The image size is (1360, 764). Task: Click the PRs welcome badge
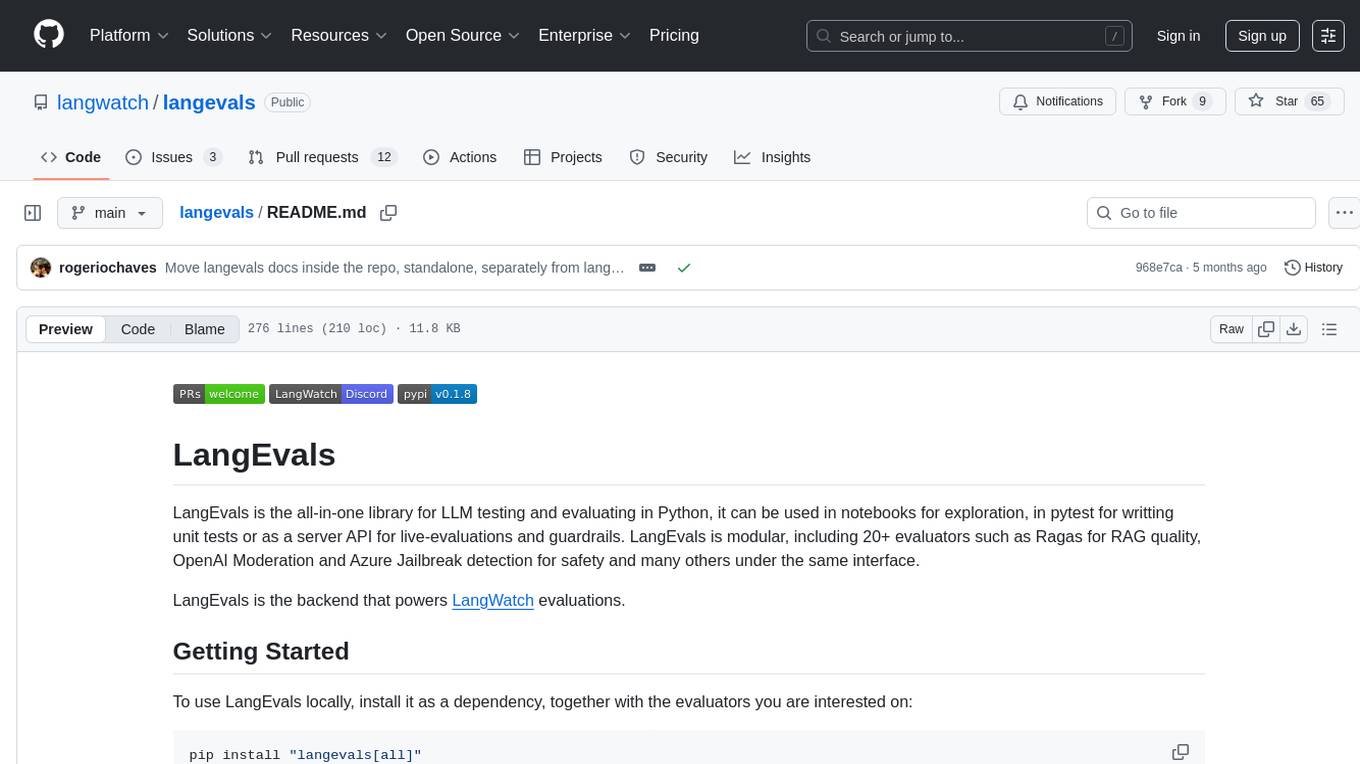[219, 394]
